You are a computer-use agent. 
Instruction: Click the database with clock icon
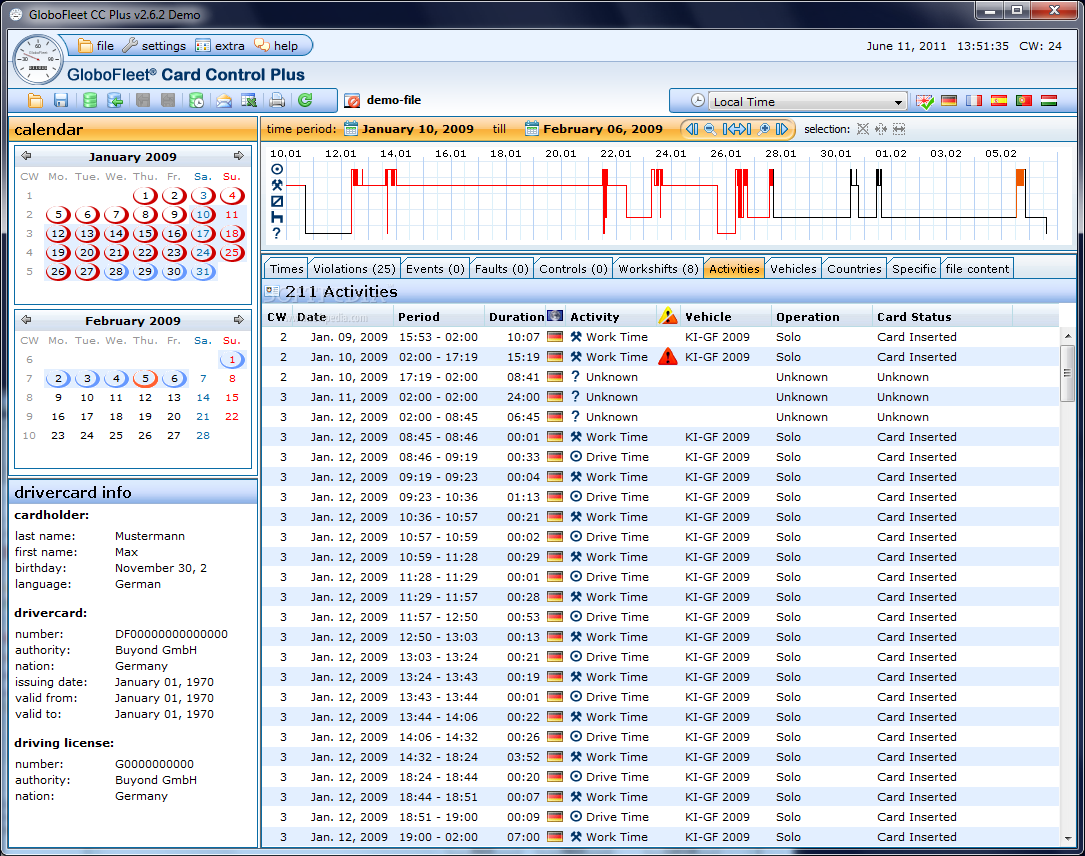pos(197,101)
